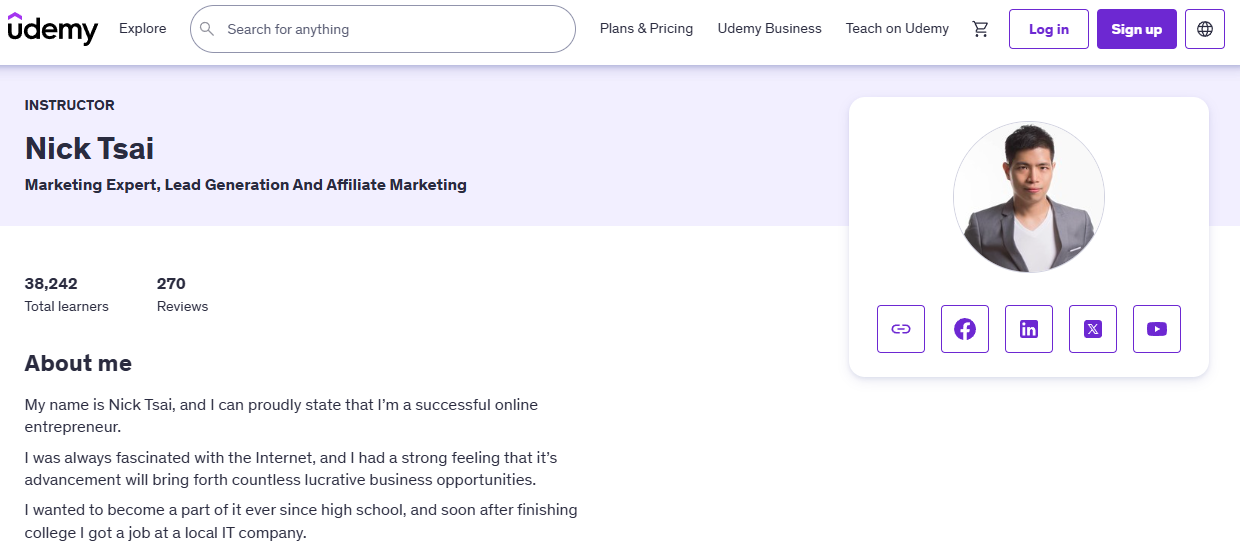Open the shopping cart icon
Screen dimensions: 1240x547
tap(981, 29)
